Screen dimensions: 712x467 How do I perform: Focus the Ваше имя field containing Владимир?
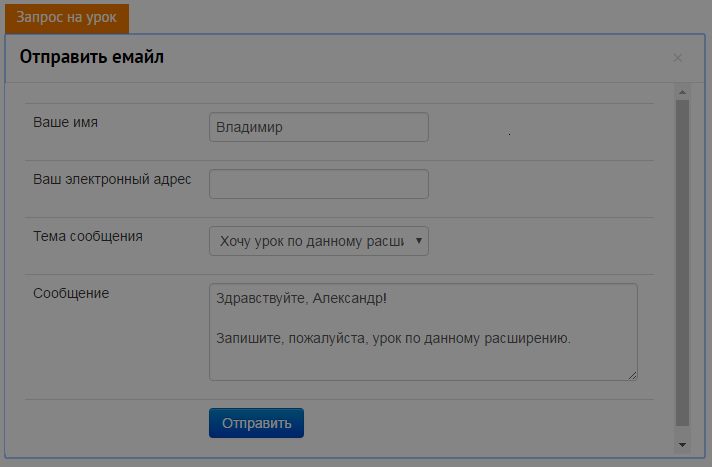tap(319, 127)
